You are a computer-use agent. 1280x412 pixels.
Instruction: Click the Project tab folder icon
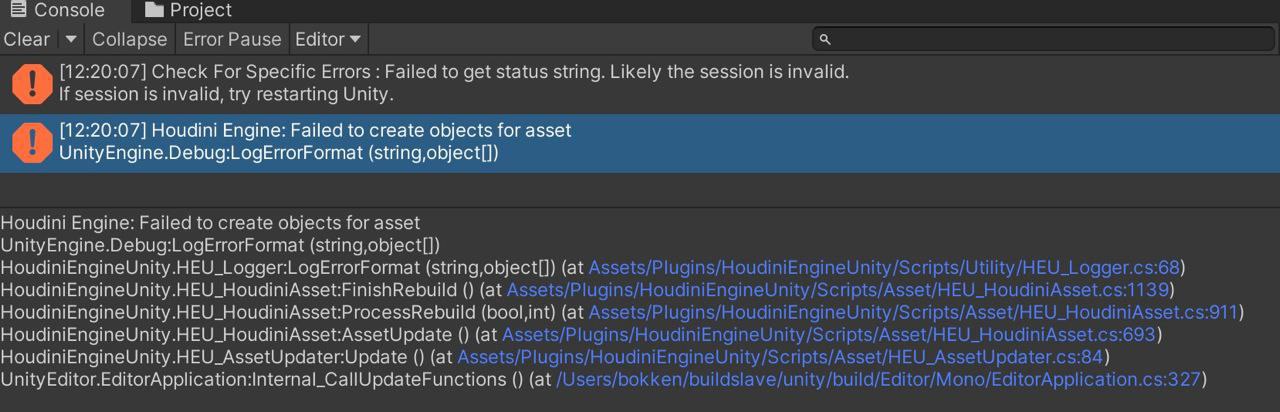coord(153,10)
